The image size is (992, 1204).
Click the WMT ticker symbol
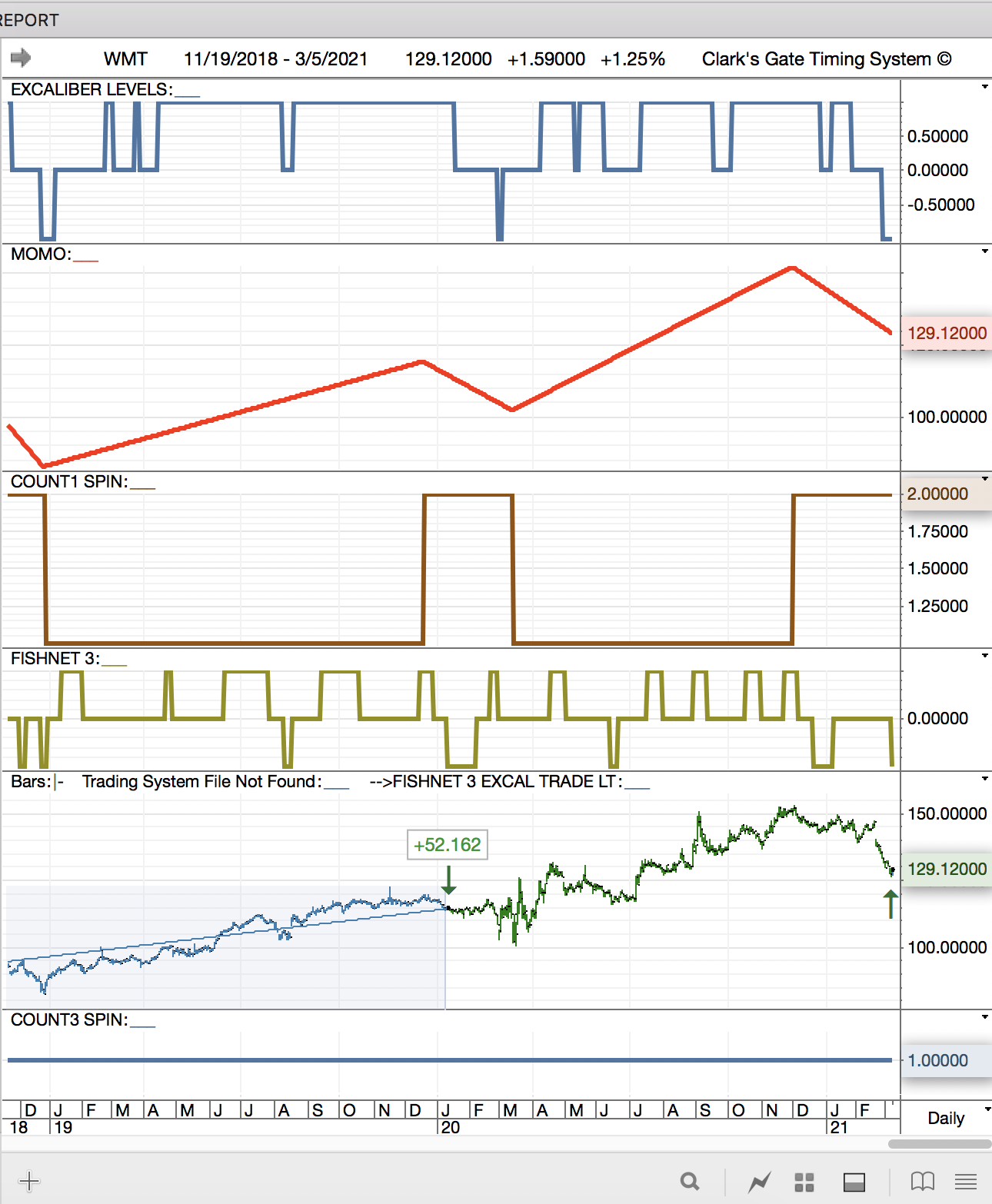click(125, 59)
